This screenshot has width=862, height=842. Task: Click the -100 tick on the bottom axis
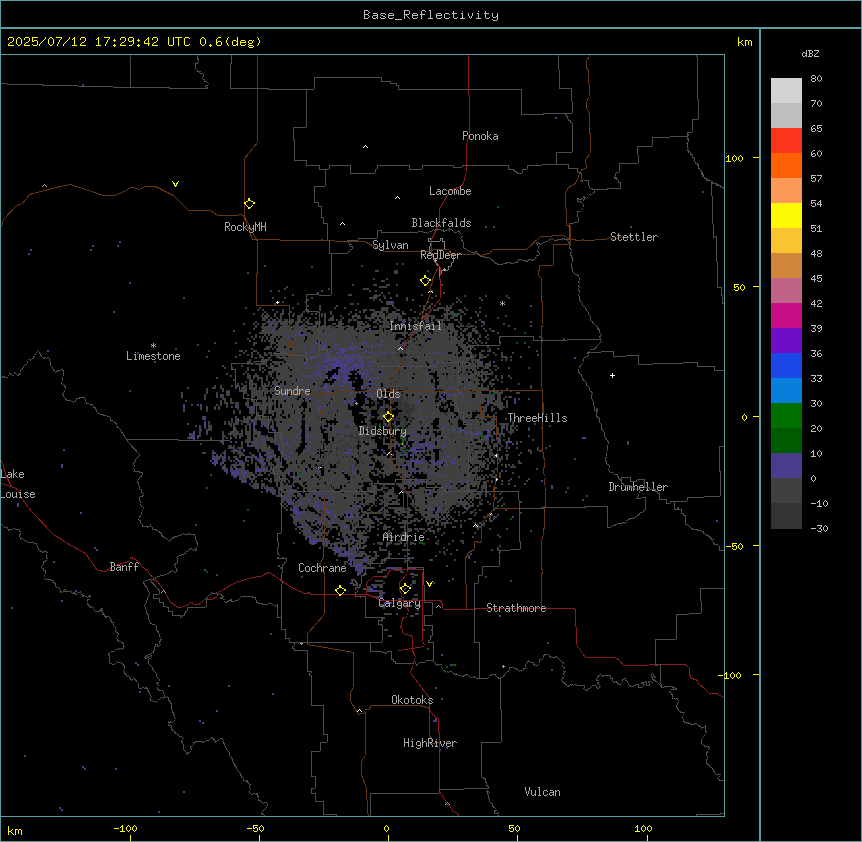125,828
